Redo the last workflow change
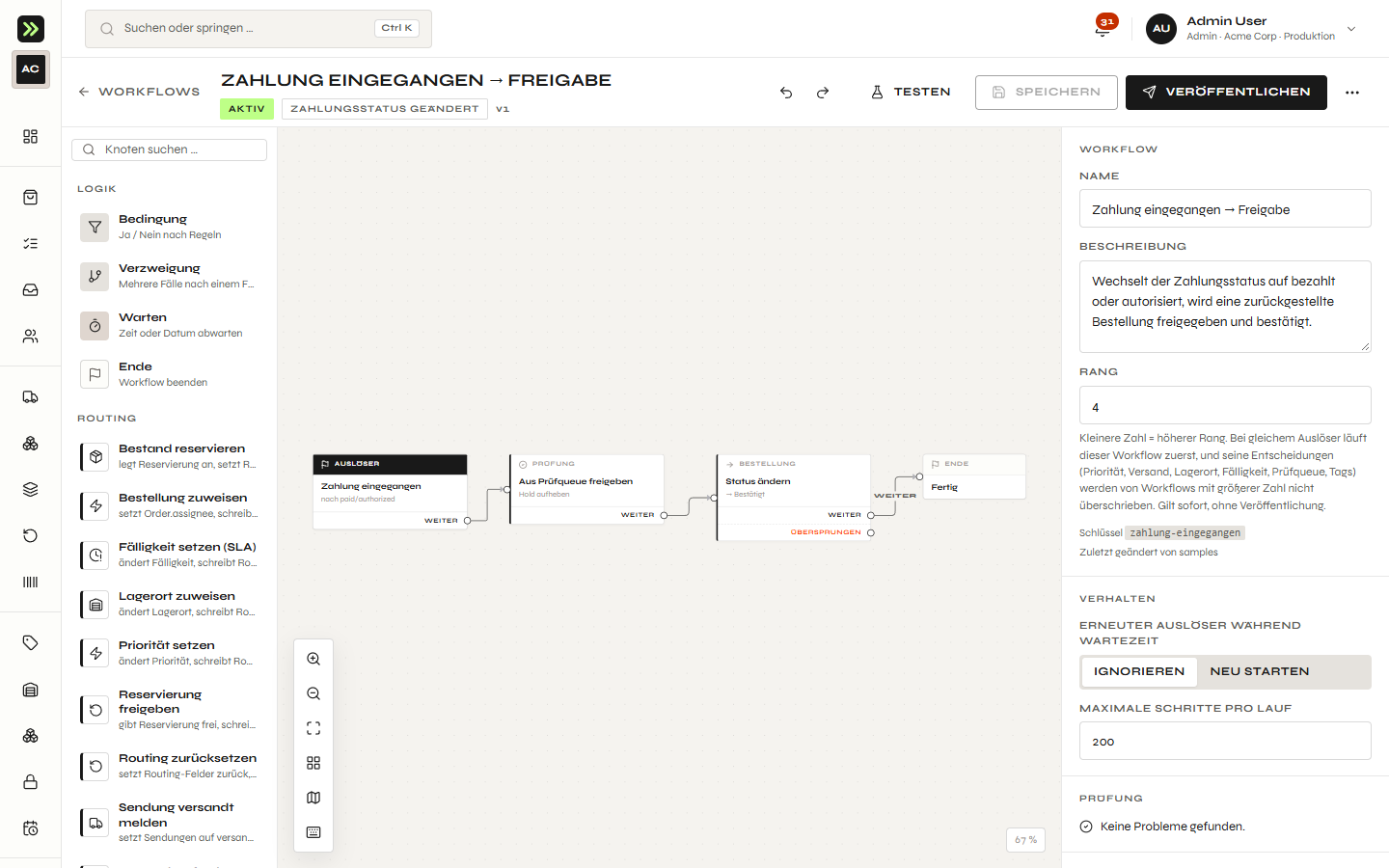Viewport: 1389px width, 868px height. (823, 93)
